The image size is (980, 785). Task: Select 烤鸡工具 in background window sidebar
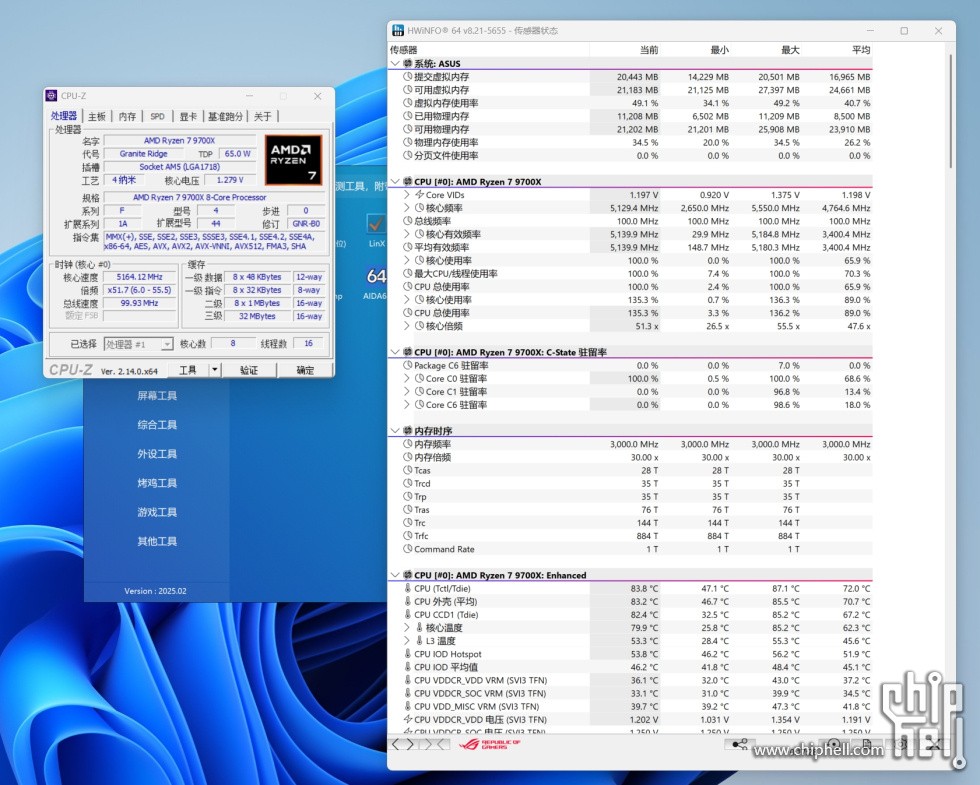[157, 483]
